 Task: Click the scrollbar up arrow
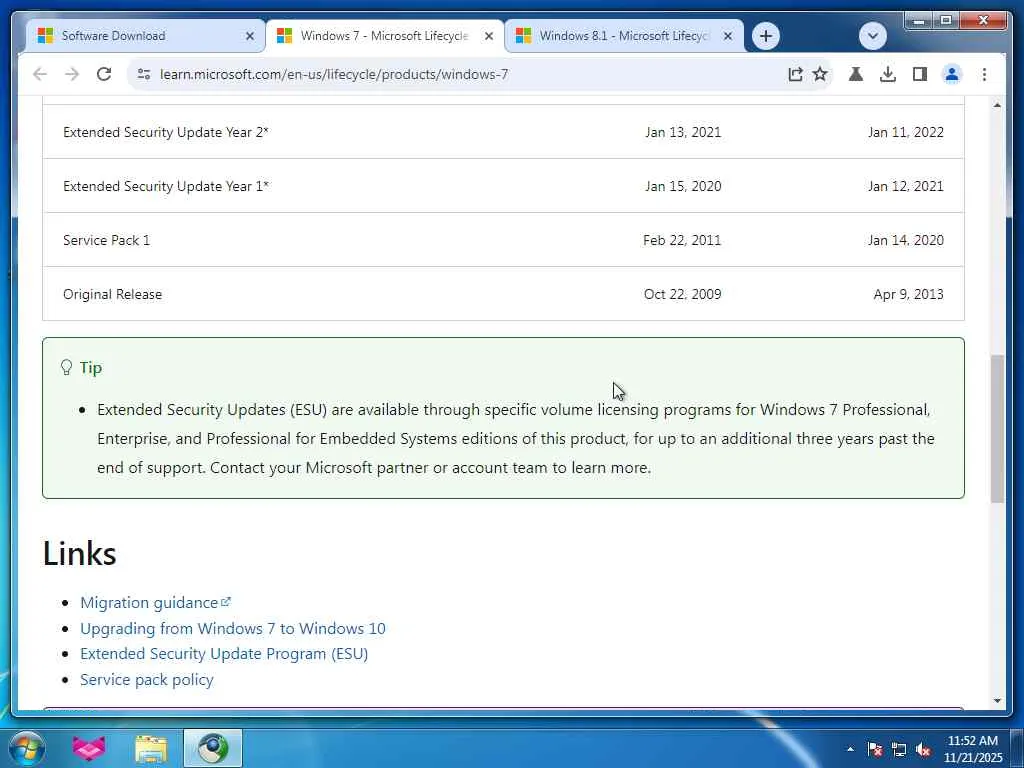(997, 105)
